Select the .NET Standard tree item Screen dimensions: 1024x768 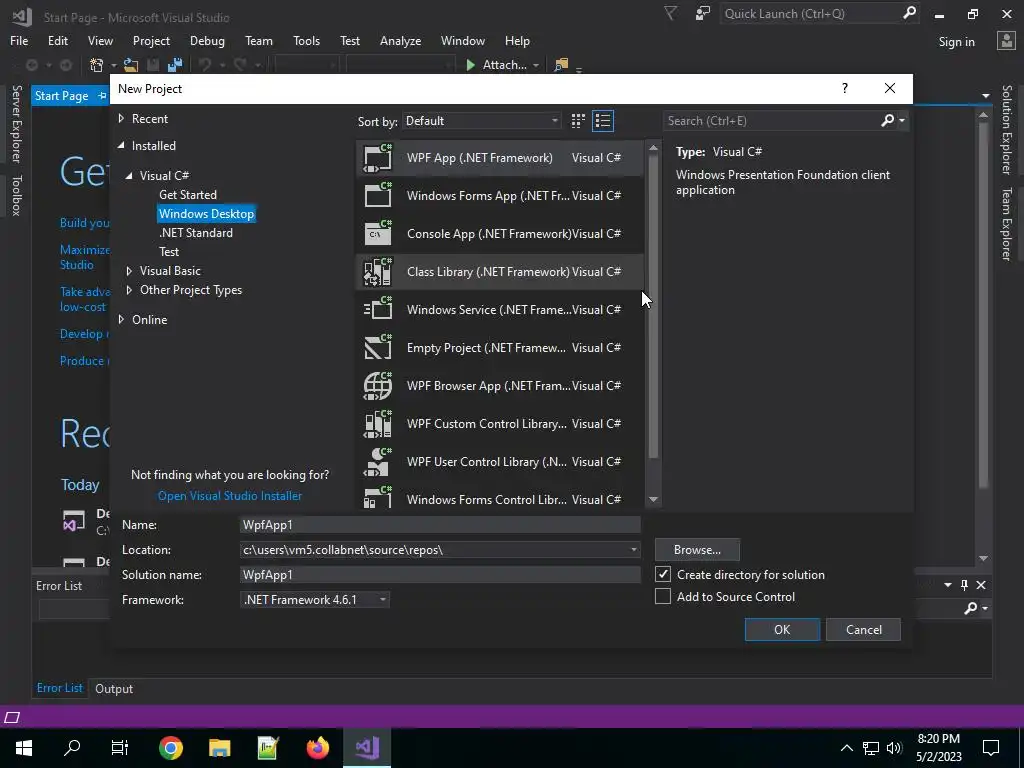pos(195,232)
